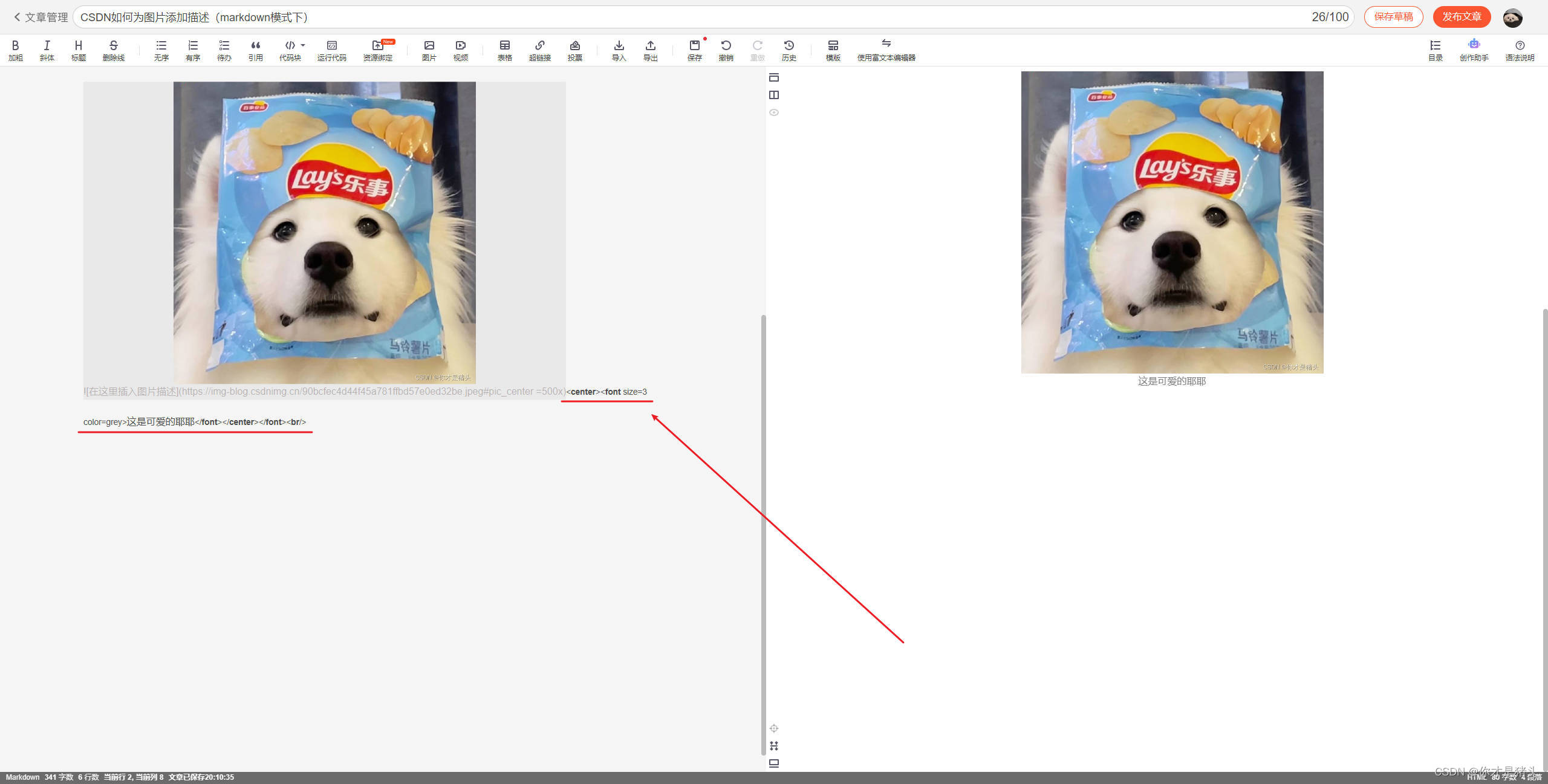Screen dimensions: 1548x784
Task: Insert a heading (标题)
Action: point(79,50)
